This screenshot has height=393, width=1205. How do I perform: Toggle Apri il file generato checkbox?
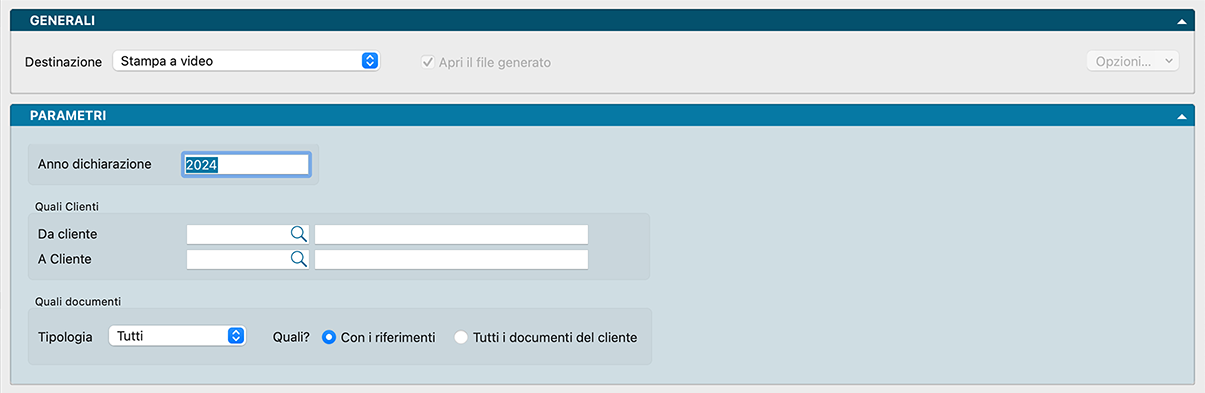pos(428,62)
